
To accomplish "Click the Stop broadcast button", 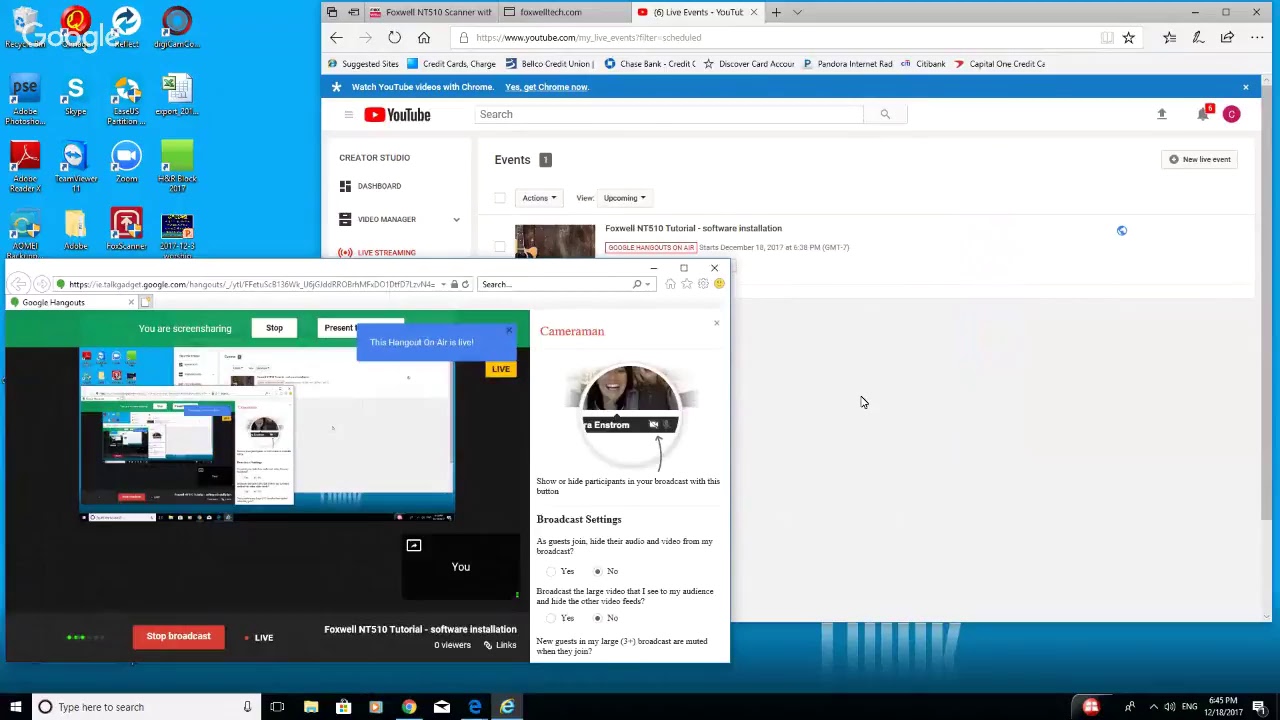I will 178,637.
